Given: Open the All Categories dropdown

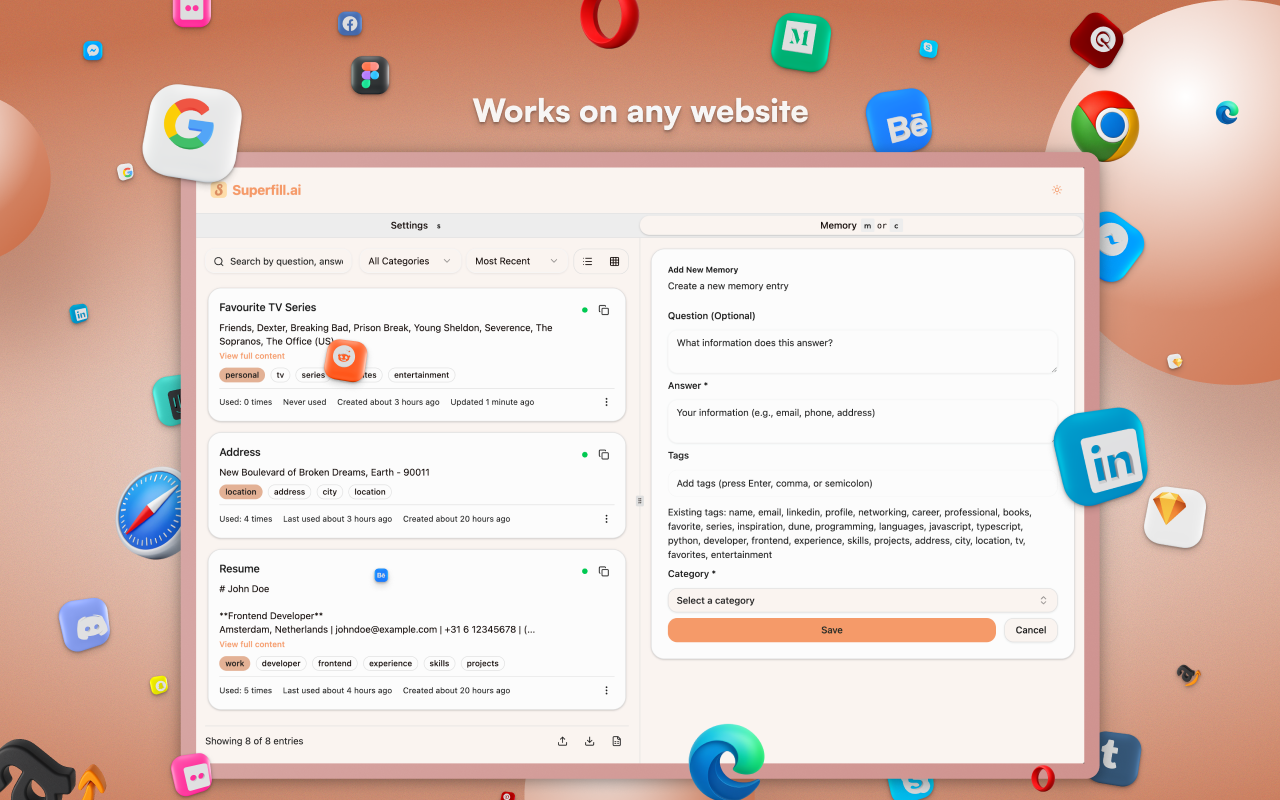Looking at the screenshot, I should tap(410, 261).
